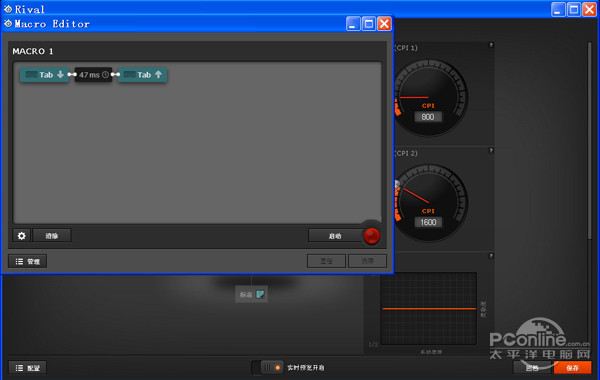Image resolution: width=600 pixels, height=380 pixels.
Task: Click the 47 ms delay block
Action: [93, 75]
